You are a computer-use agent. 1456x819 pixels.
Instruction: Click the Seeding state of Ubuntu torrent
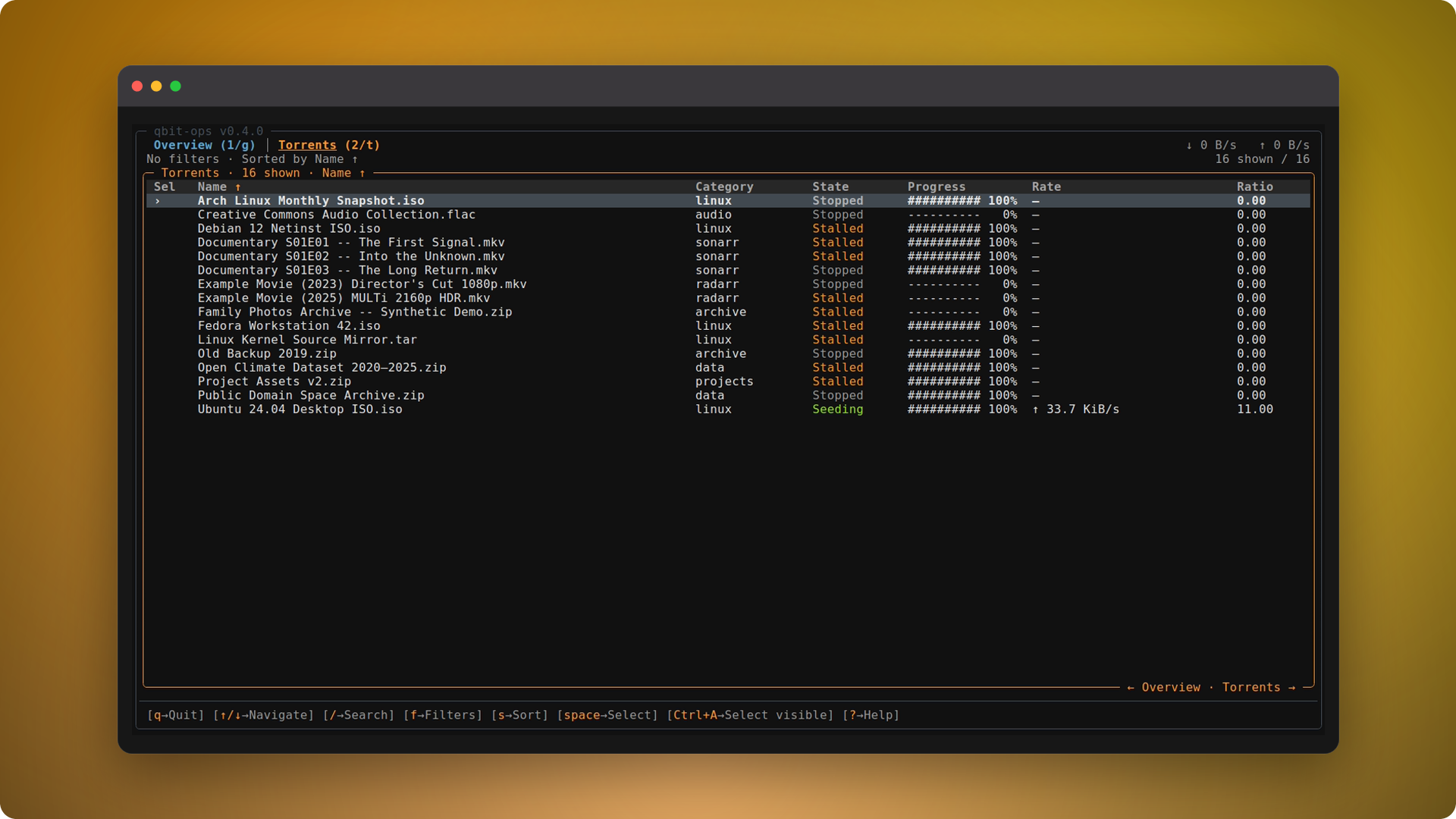tap(838, 409)
